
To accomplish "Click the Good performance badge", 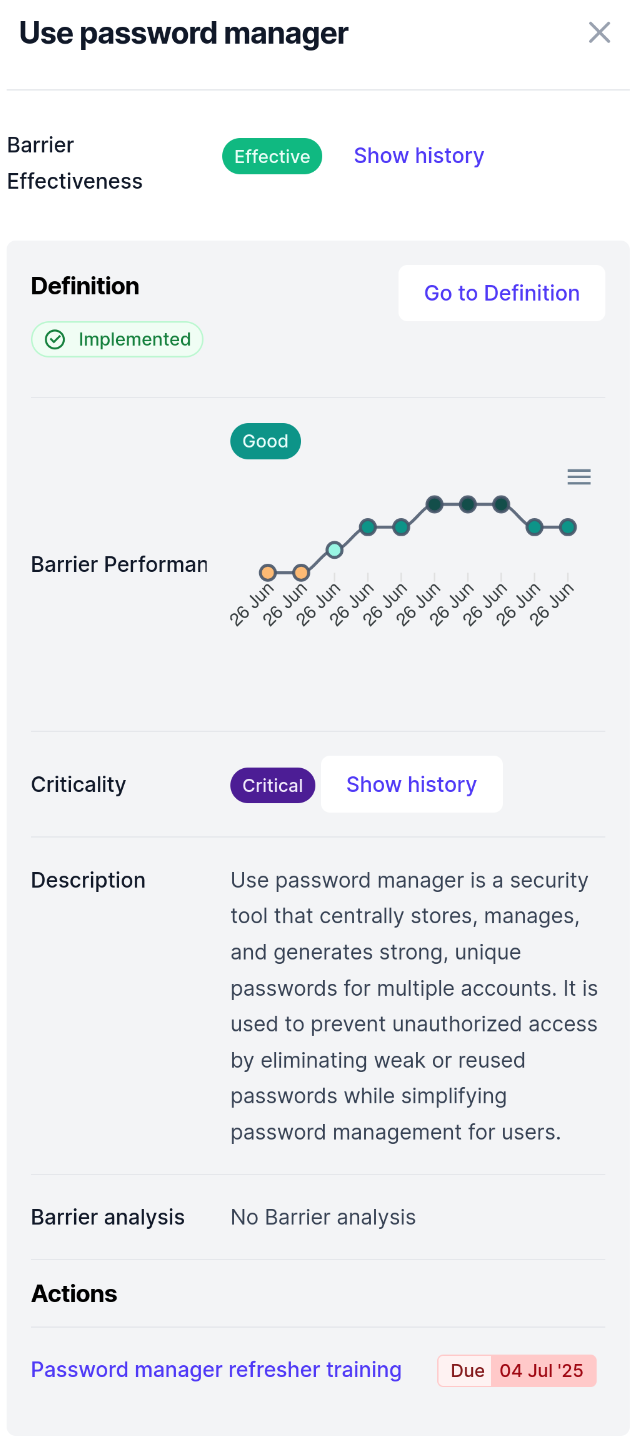I will click(x=265, y=441).
